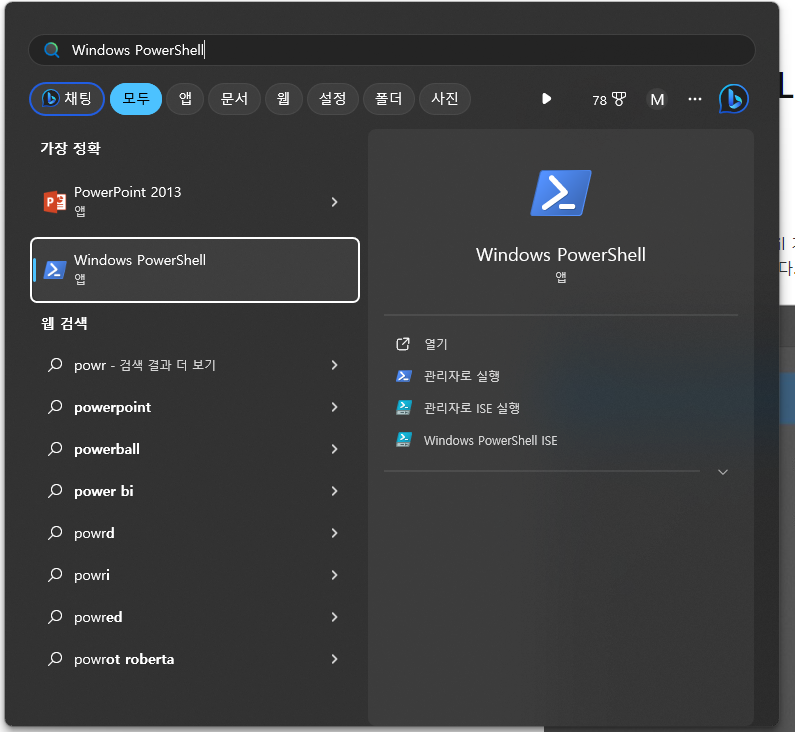Select the 모두 filter tab
This screenshot has width=795, height=732.
(136, 98)
